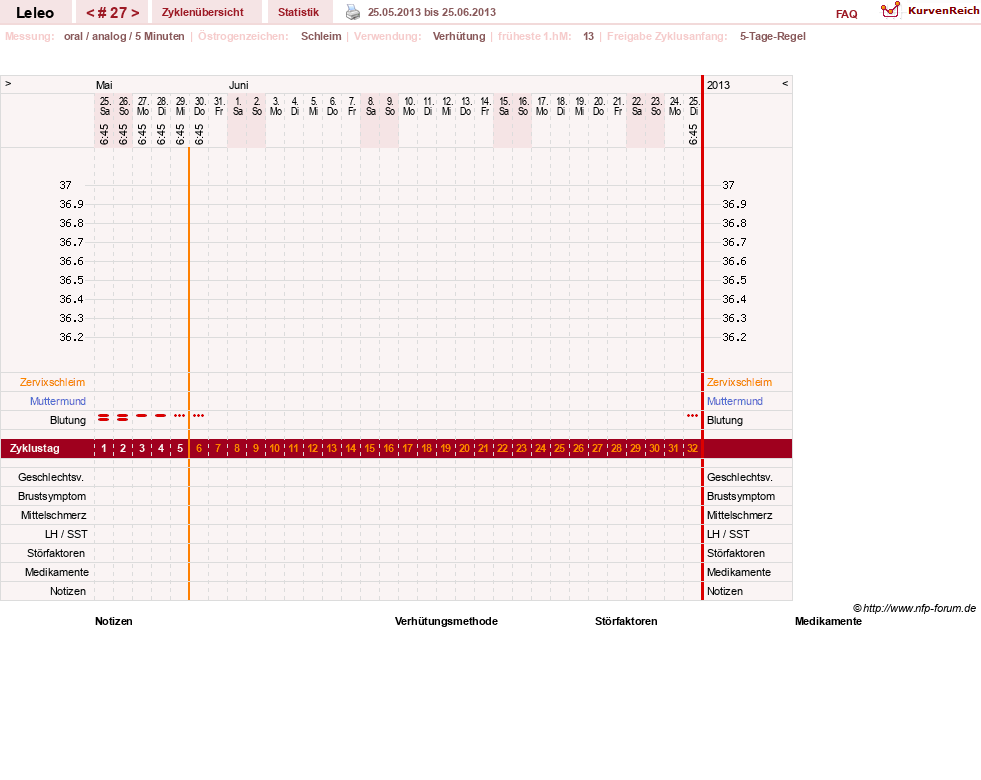Click the right Zervixschleim row label

(x=740, y=382)
